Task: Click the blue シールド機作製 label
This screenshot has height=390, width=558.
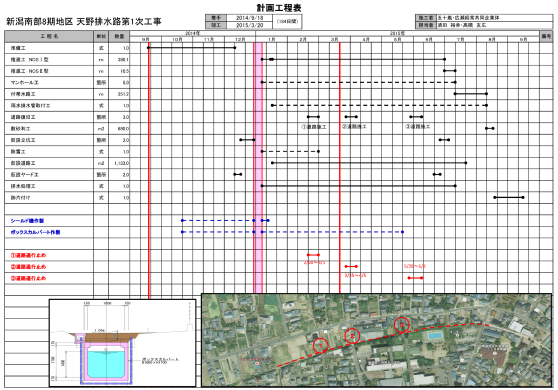Action: (x=27, y=221)
